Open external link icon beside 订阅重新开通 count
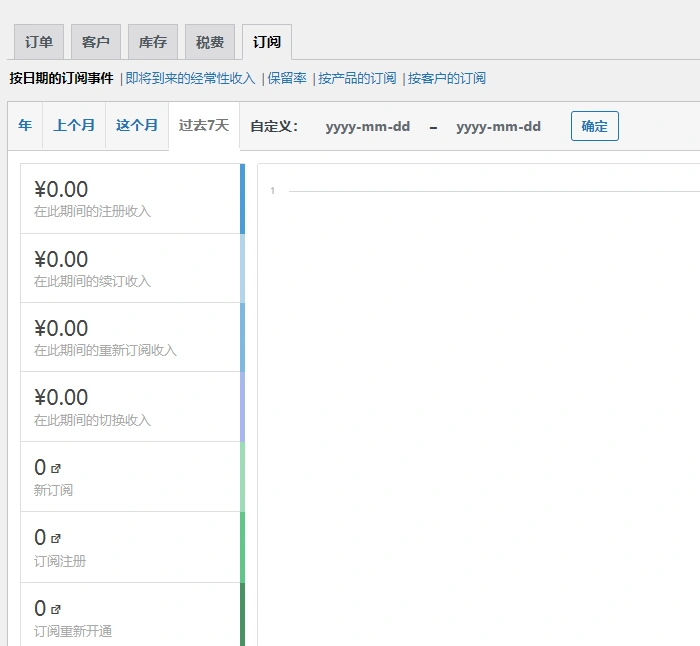This screenshot has height=646, width=700. pyautogui.click(x=56, y=609)
